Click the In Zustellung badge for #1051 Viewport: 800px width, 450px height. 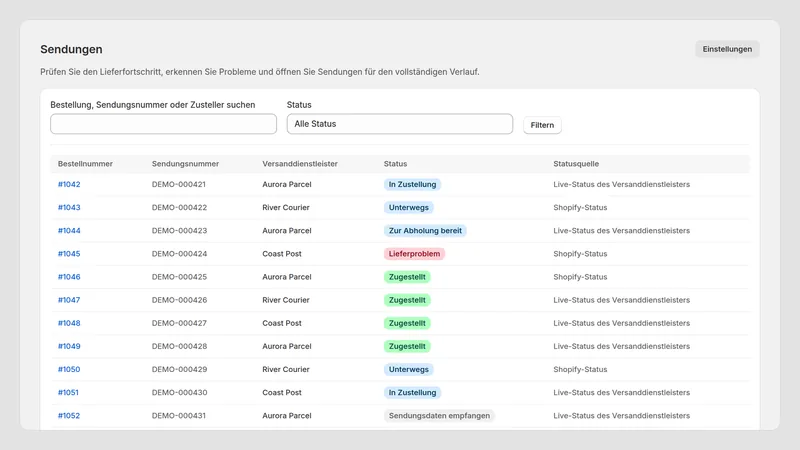[x=412, y=392]
